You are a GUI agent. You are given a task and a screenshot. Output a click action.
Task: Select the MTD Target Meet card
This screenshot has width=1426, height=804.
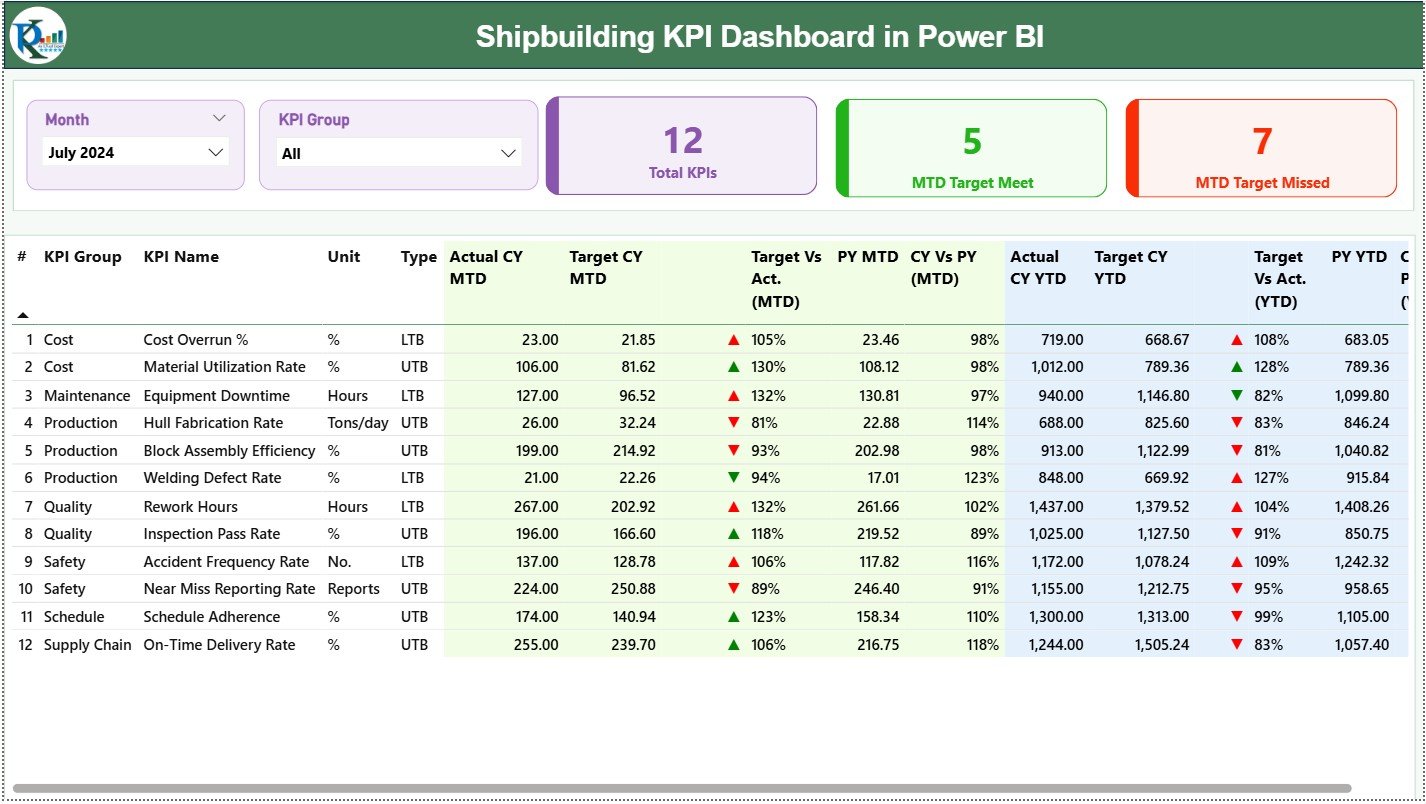(x=969, y=148)
